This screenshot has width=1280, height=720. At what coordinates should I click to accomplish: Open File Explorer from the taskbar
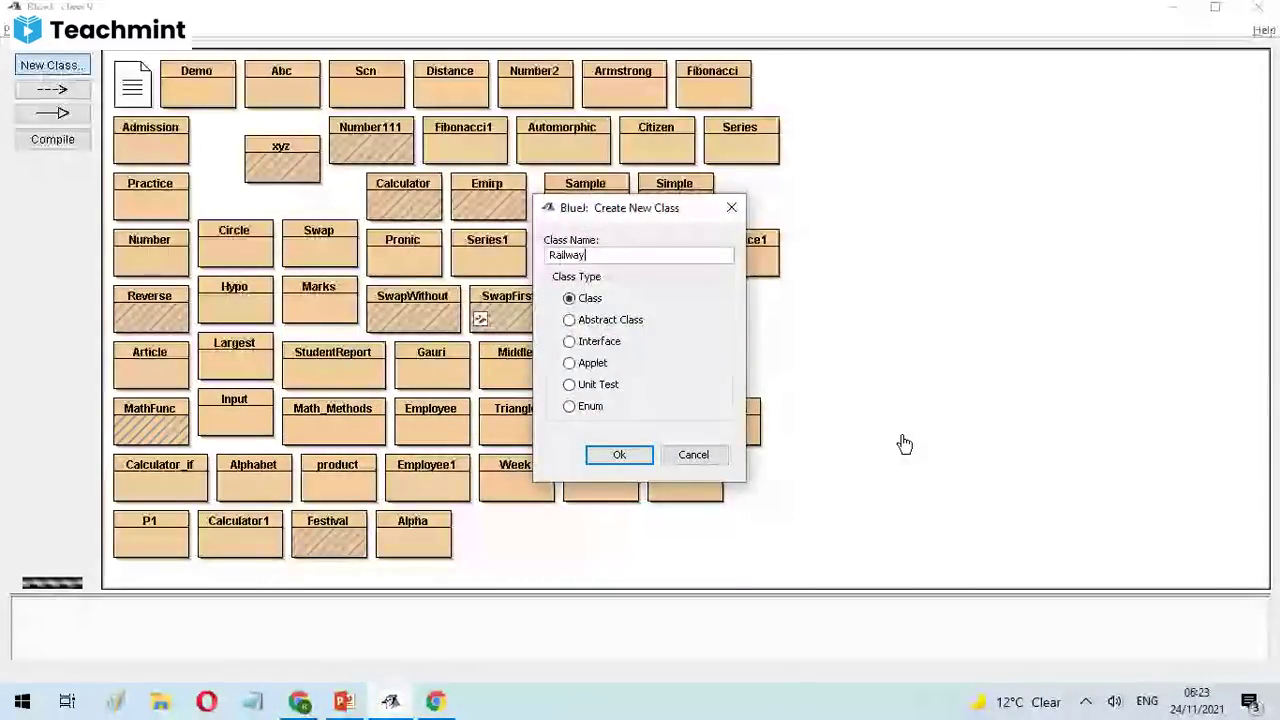[x=160, y=701]
